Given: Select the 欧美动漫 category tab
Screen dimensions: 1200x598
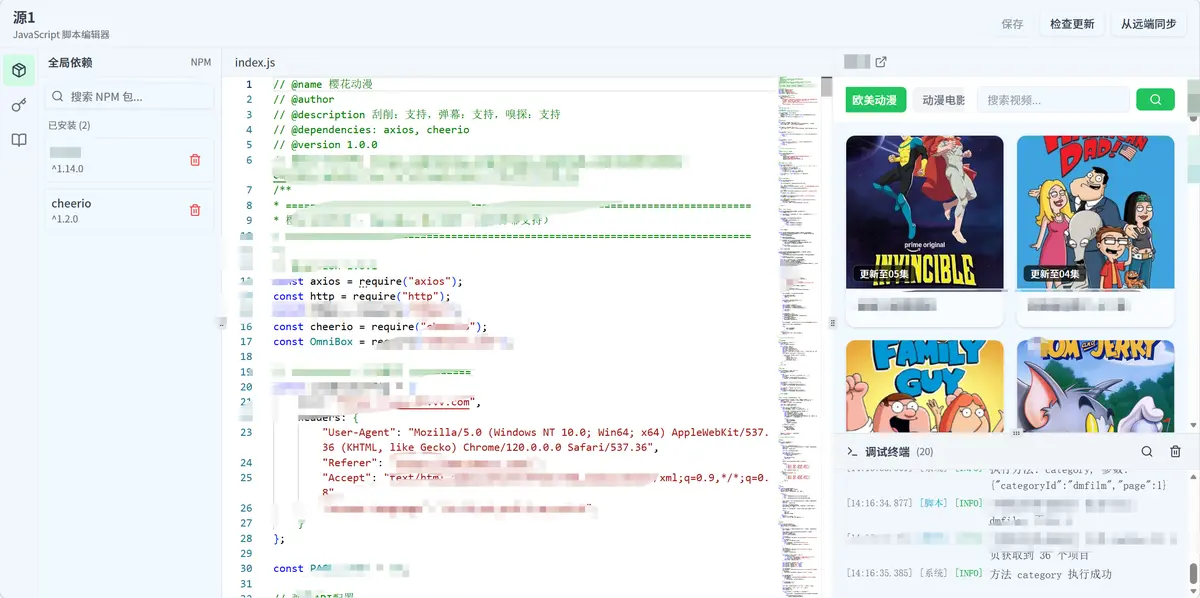Looking at the screenshot, I should coord(875,100).
